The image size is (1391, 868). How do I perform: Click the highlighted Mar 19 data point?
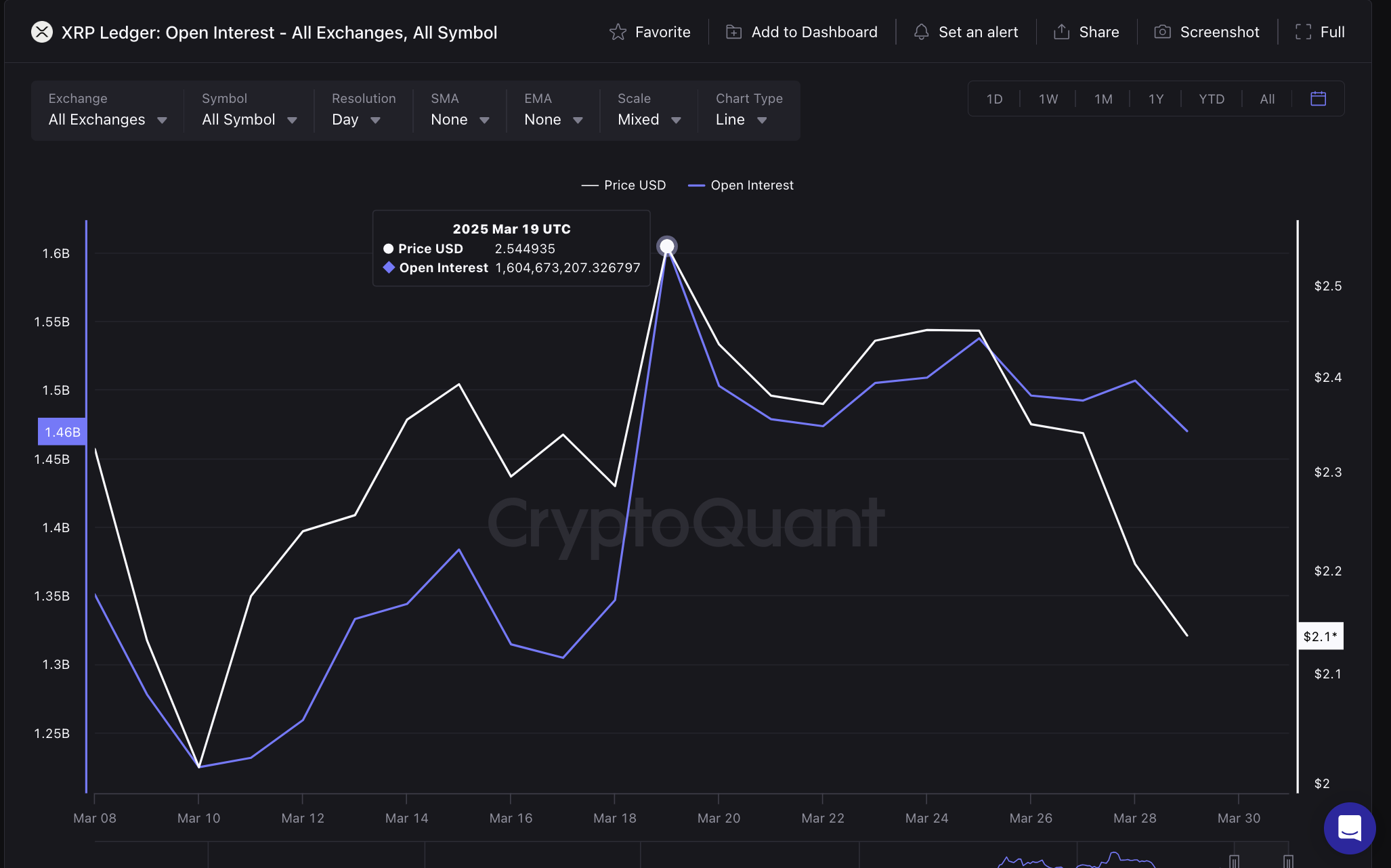tap(667, 246)
